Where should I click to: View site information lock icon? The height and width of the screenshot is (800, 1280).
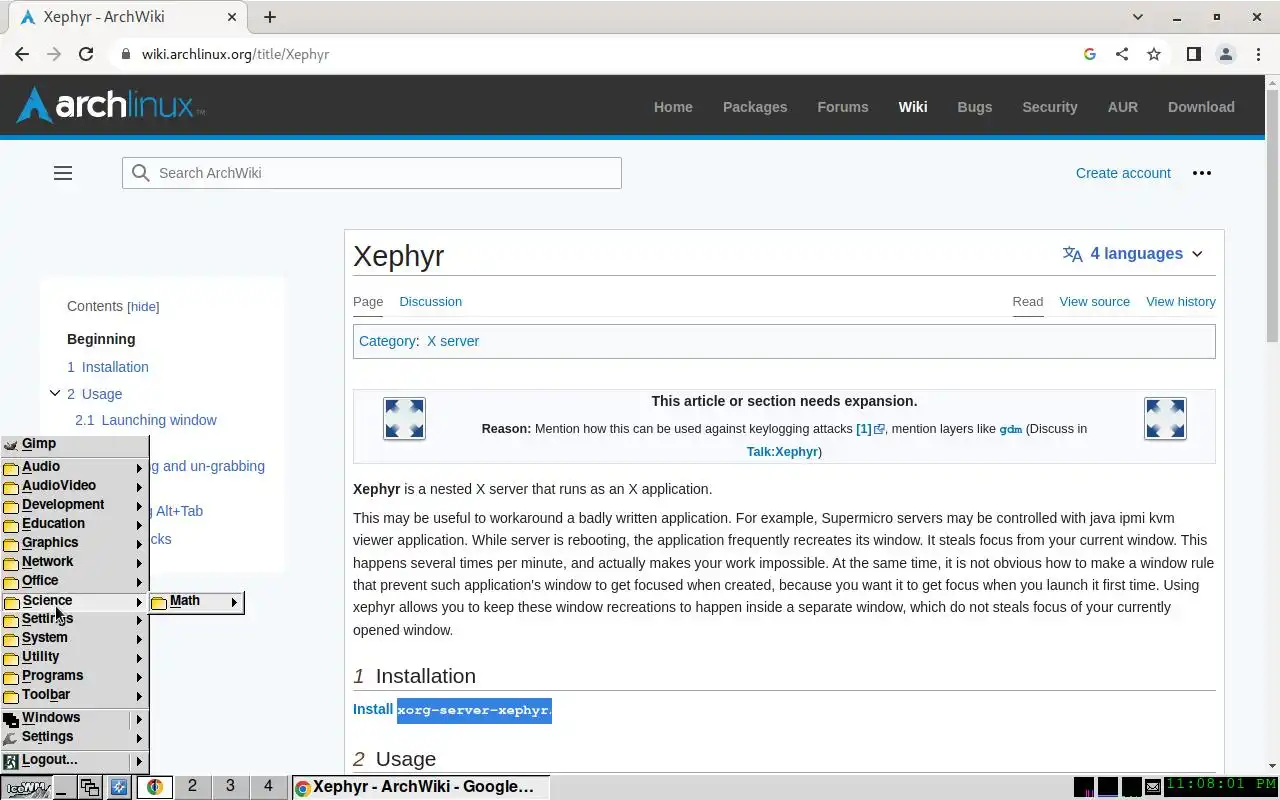pyautogui.click(x=126, y=54)
